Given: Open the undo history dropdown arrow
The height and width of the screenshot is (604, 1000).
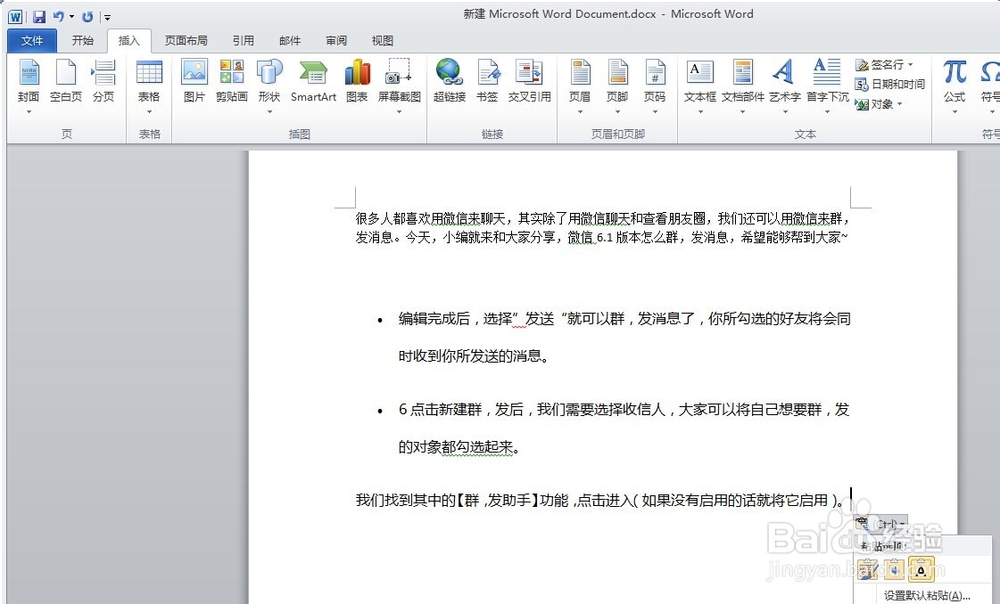Looking at the screenshot, I should pos(71,17).
